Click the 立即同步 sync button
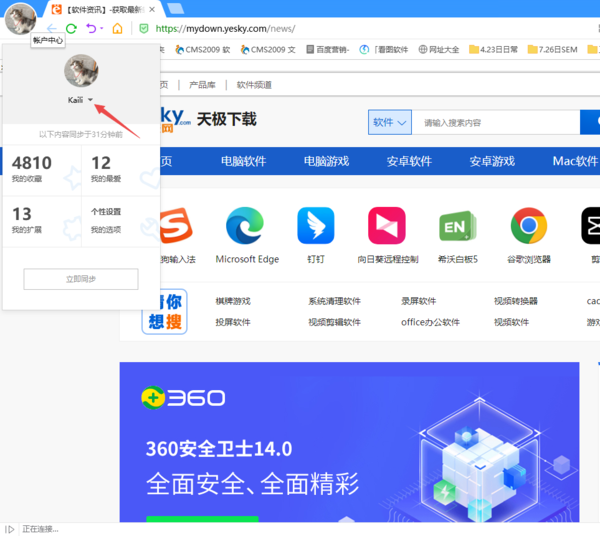This screenshot has height=536, width=600. coord(81,279)
